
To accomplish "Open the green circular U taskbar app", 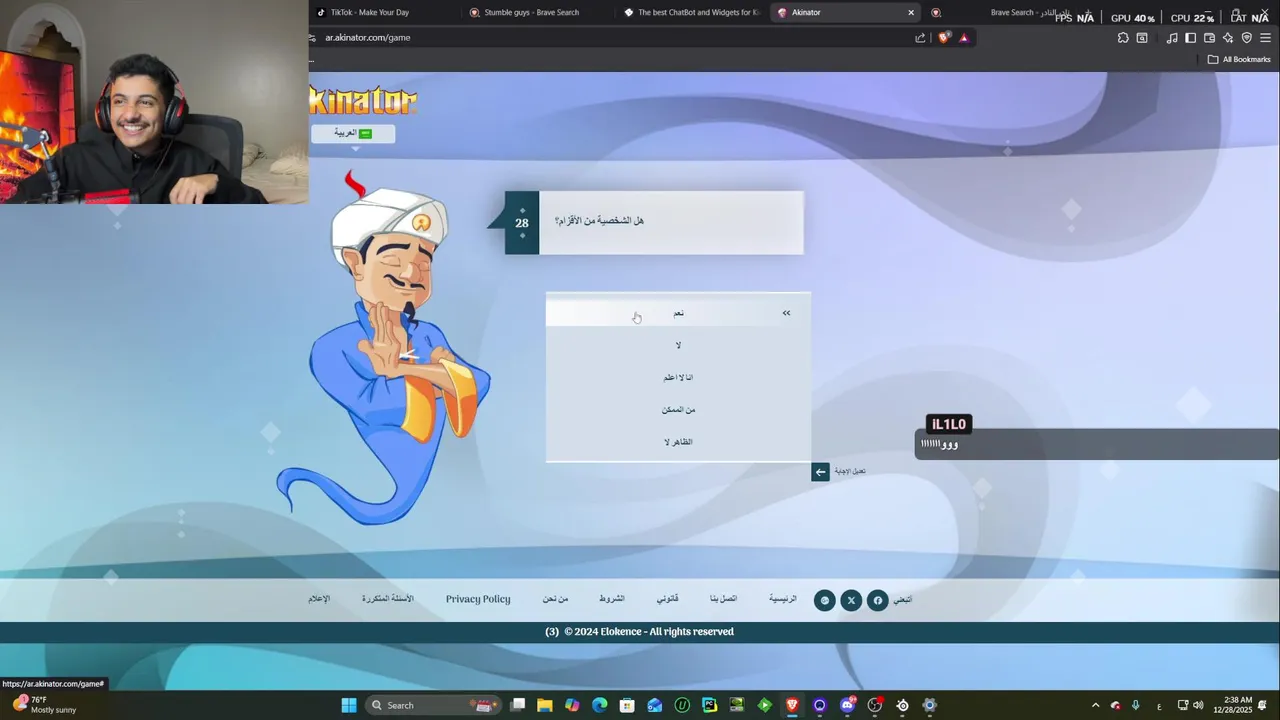I will (x=682, y=705).
